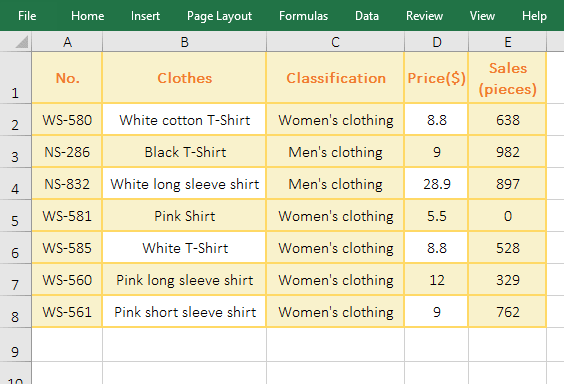Click the Select All corner triangle
This screenshot has height=384, width=564.
point(21,42)
